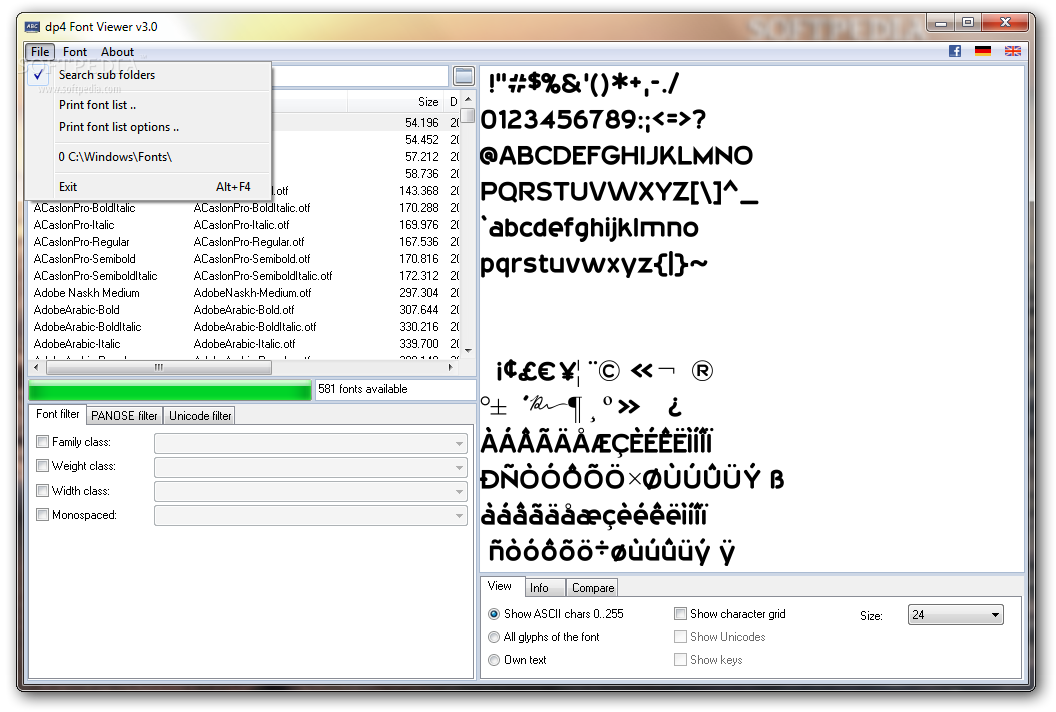The width and height of the screenshot is (1056, 712).
Task: Click the font list scroll up arrow
Action: [468, 100]
